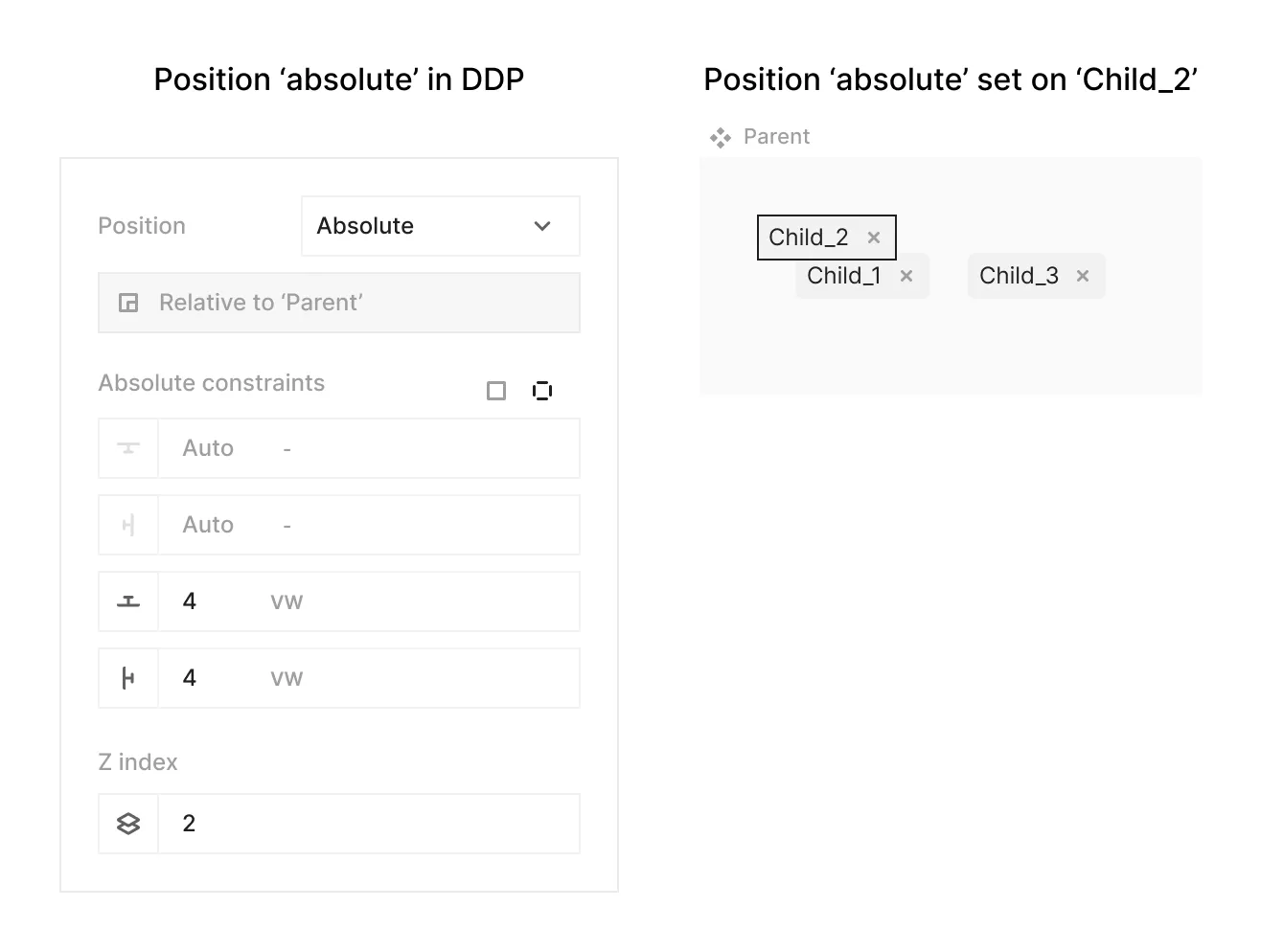Image resolution: width=1261 pixels, height=952 pixels.
Task: Remove Child_1 with its x icon
Action: pos(906,276)
